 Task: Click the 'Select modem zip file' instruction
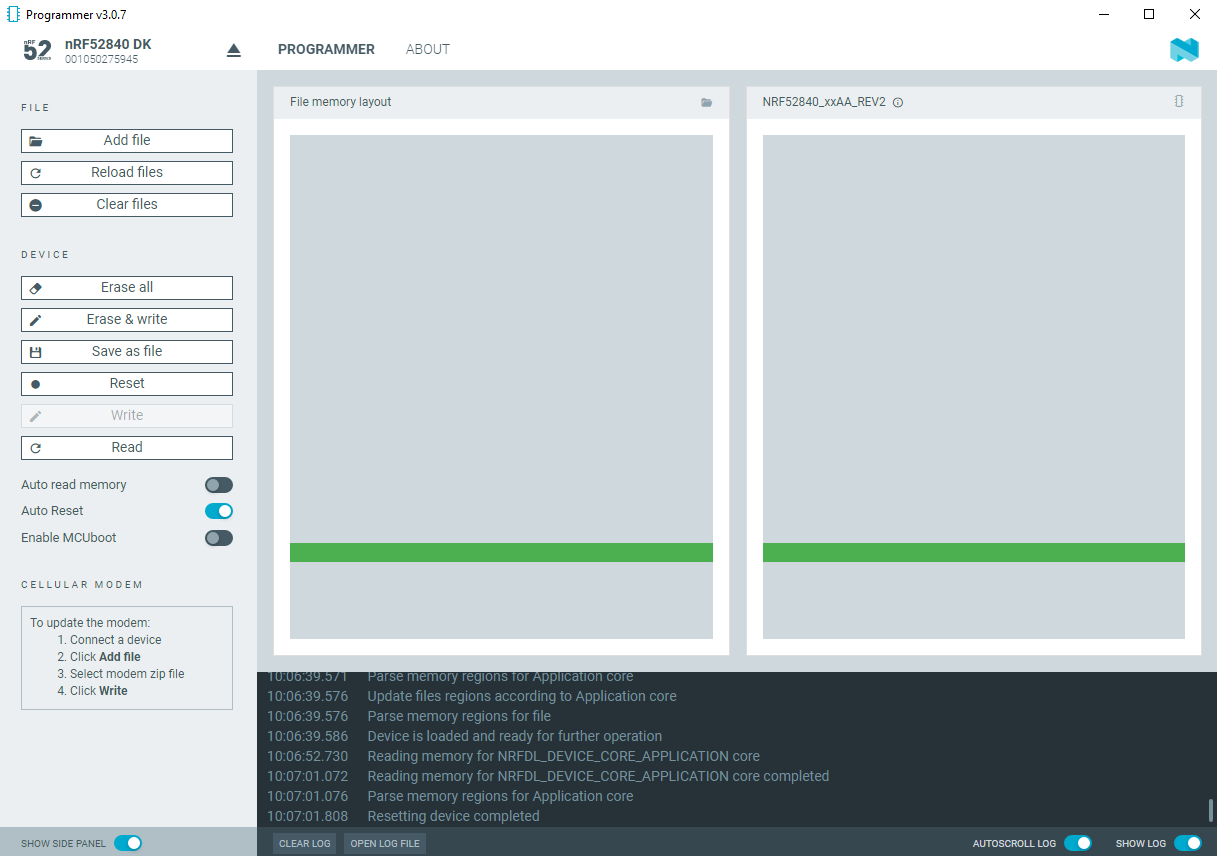click(127, 674)
